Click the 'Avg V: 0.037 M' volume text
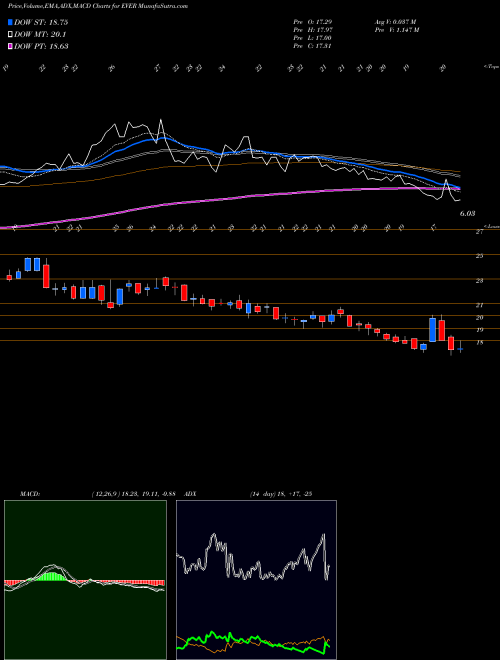Screen dimensions: 500x660 tap(395, 22)
